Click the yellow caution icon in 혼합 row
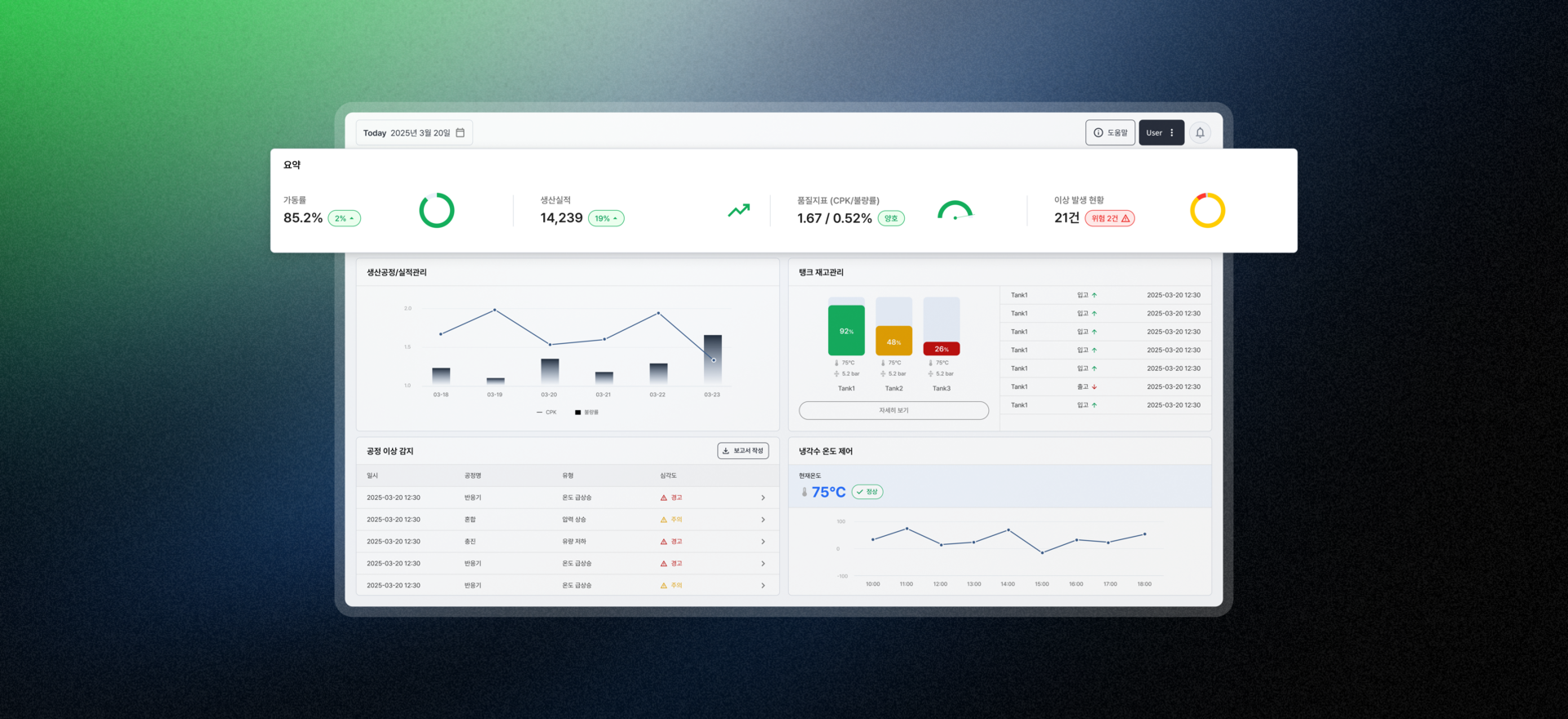Viewport: 1568px width, 719px height. point(664,520)
